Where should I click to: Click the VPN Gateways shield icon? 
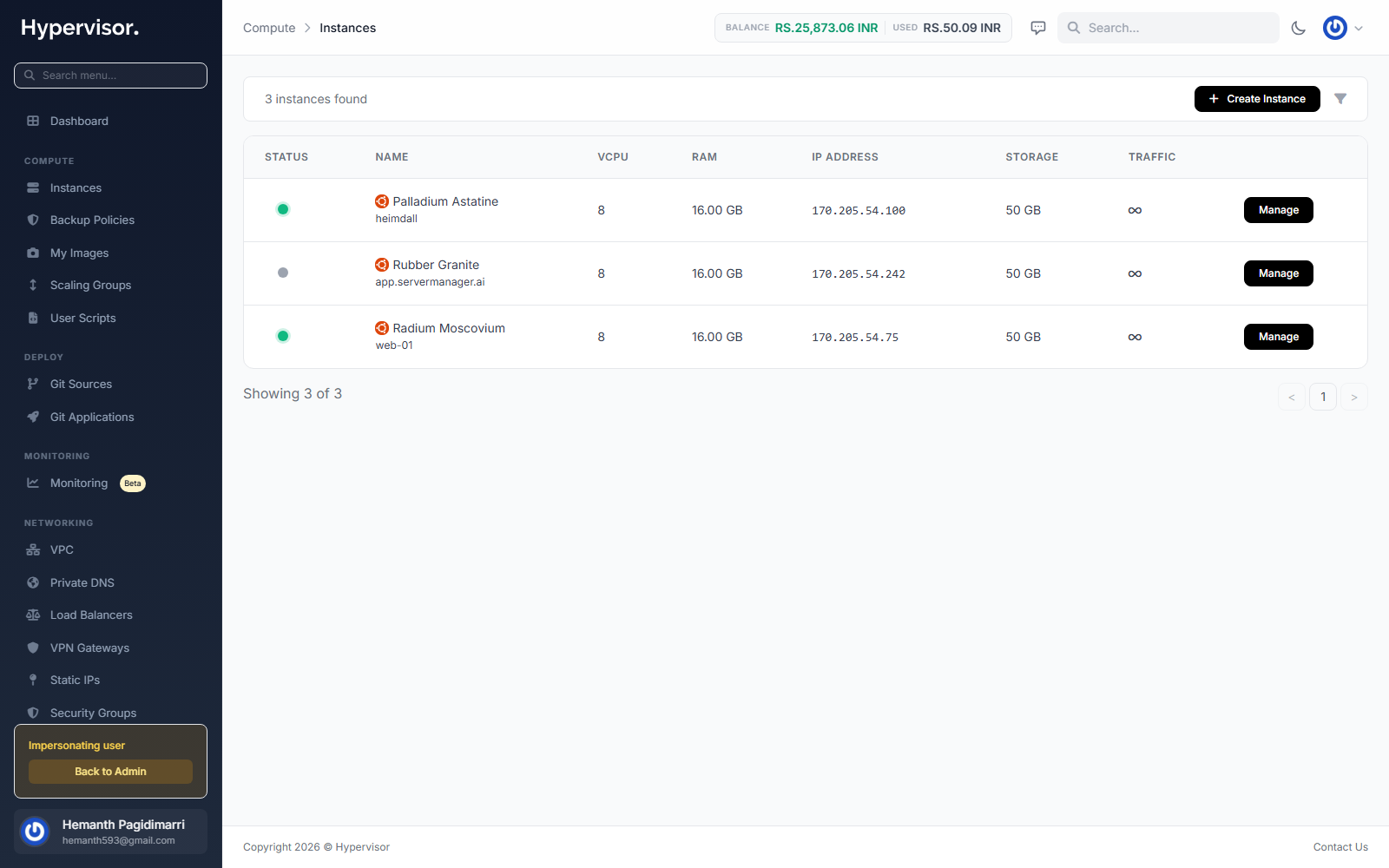click(x=33, y=648)
